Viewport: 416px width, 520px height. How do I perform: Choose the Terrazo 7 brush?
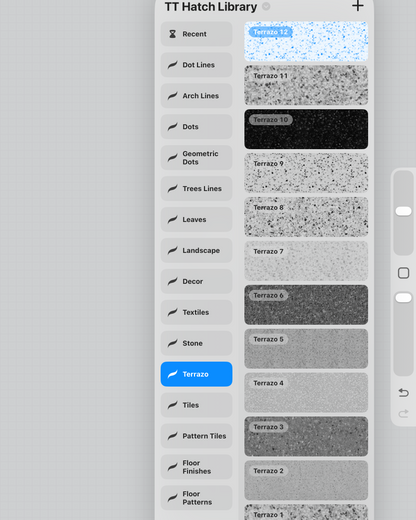[306, 261]
